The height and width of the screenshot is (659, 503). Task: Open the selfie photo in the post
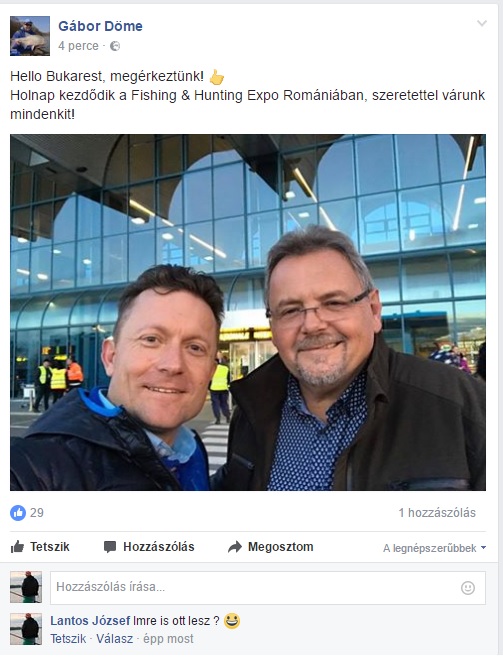[248, 312]
